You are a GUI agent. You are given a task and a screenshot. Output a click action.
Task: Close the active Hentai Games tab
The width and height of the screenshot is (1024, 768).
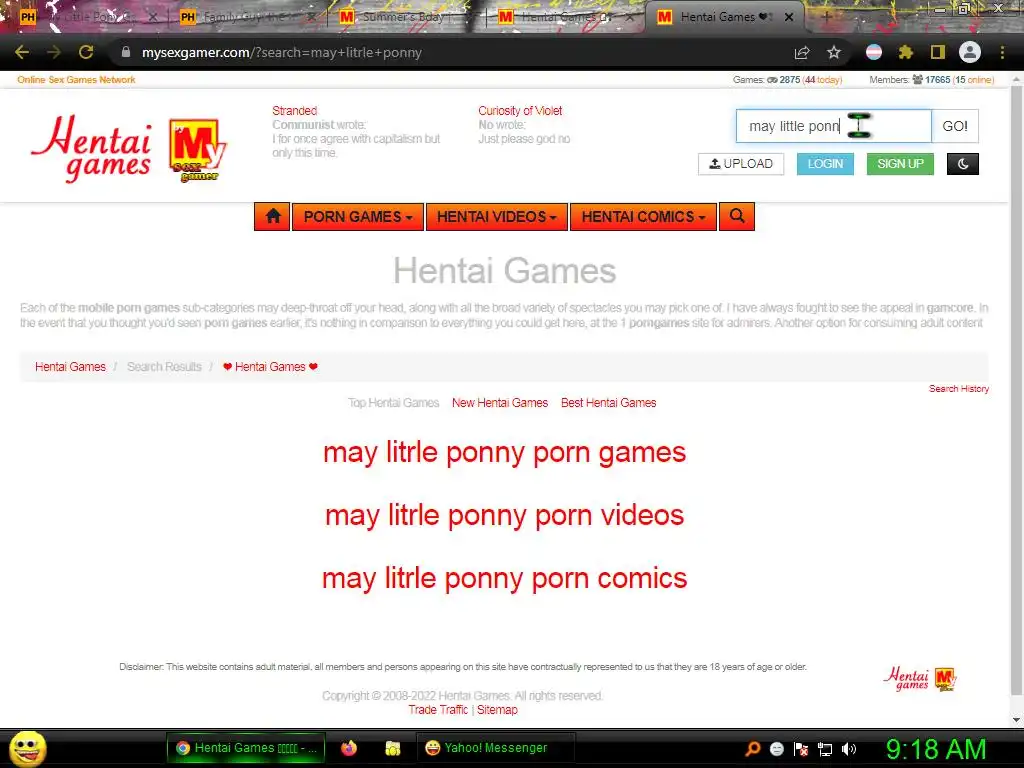[x=789, y=17]
